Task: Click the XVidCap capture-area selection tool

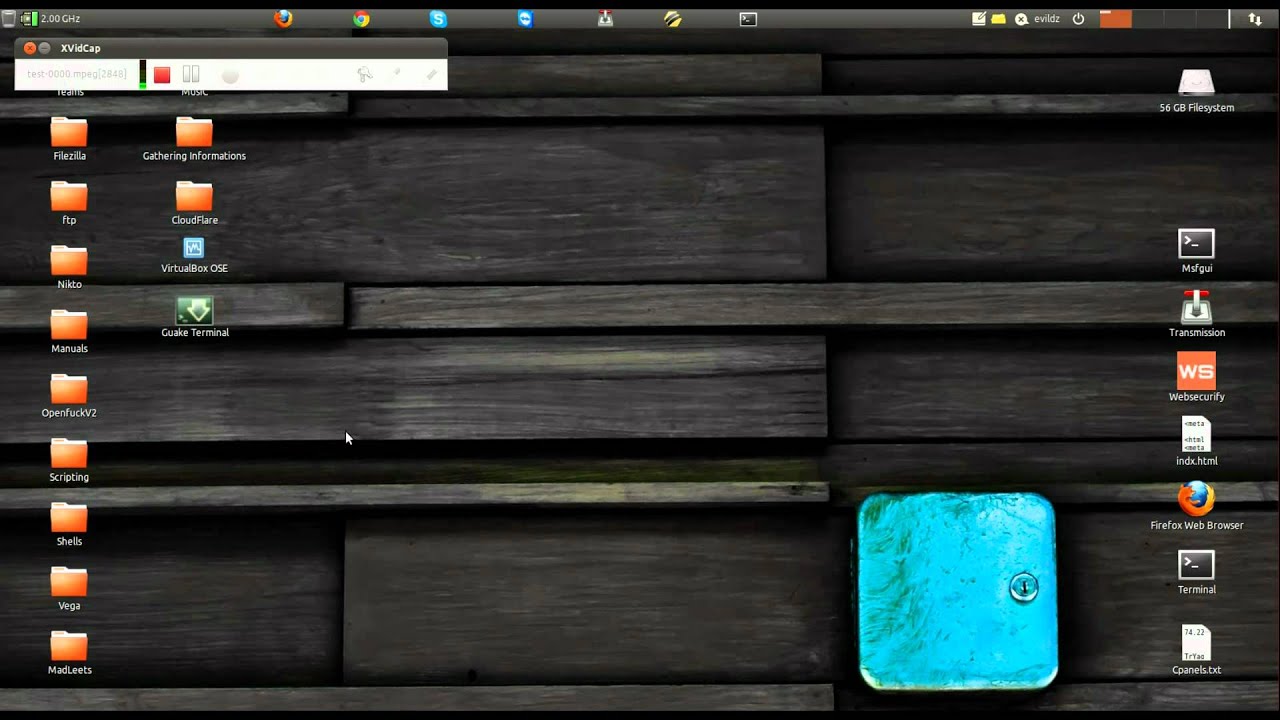Action: [365, 74]
